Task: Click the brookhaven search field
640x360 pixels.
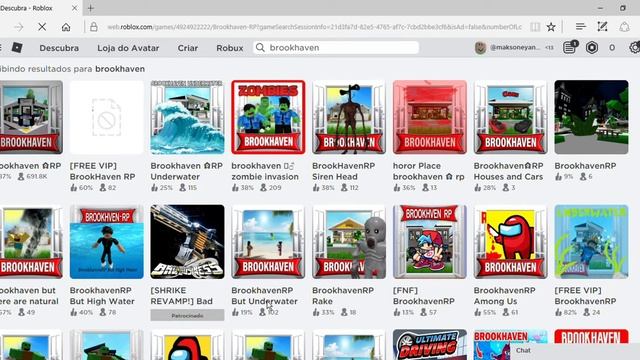Action: coord(336,47)
